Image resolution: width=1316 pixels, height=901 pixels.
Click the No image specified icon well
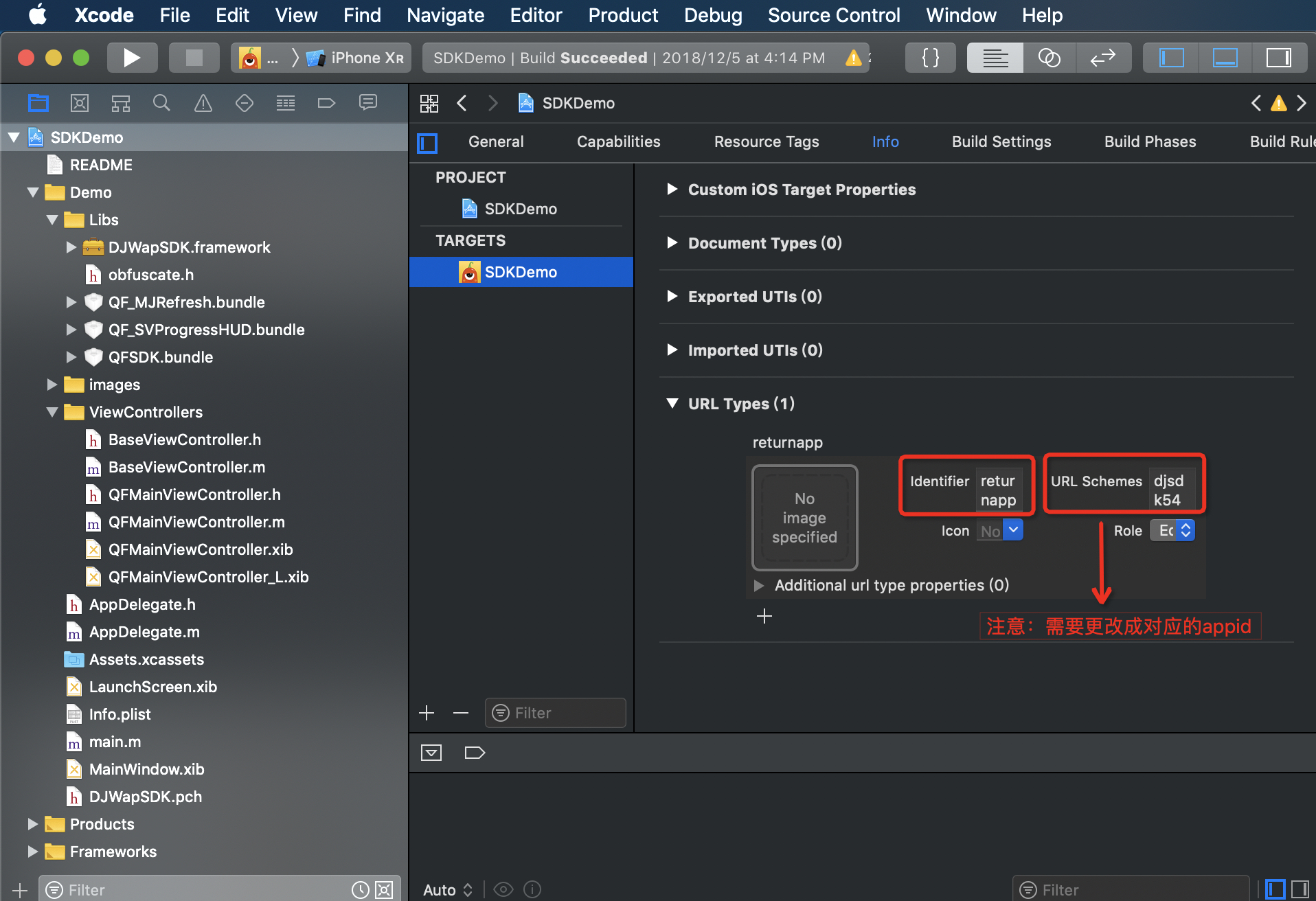pyautogui.click(x=804, y=518)
